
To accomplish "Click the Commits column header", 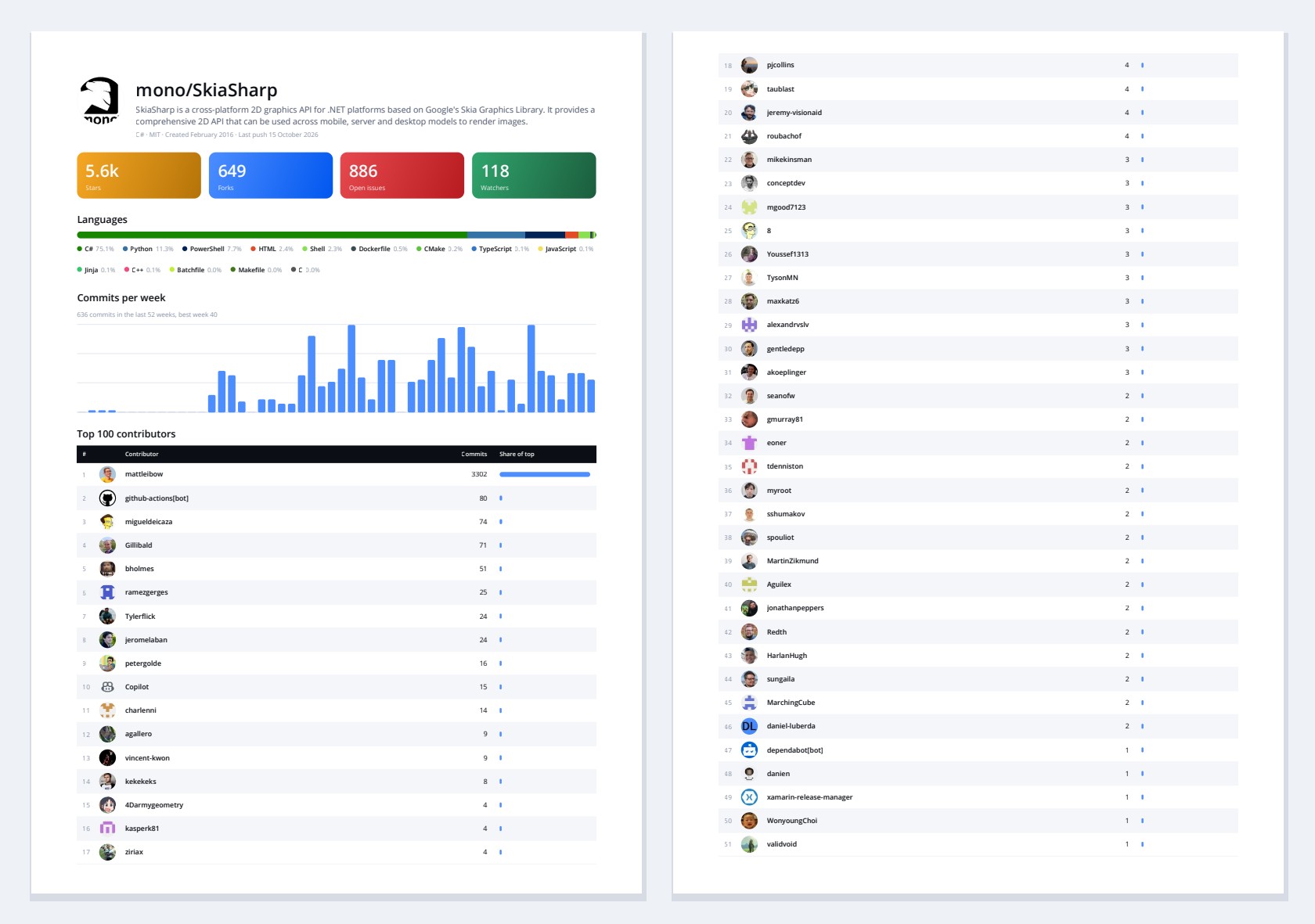I will pyautogui.click(x=474, y=454).
